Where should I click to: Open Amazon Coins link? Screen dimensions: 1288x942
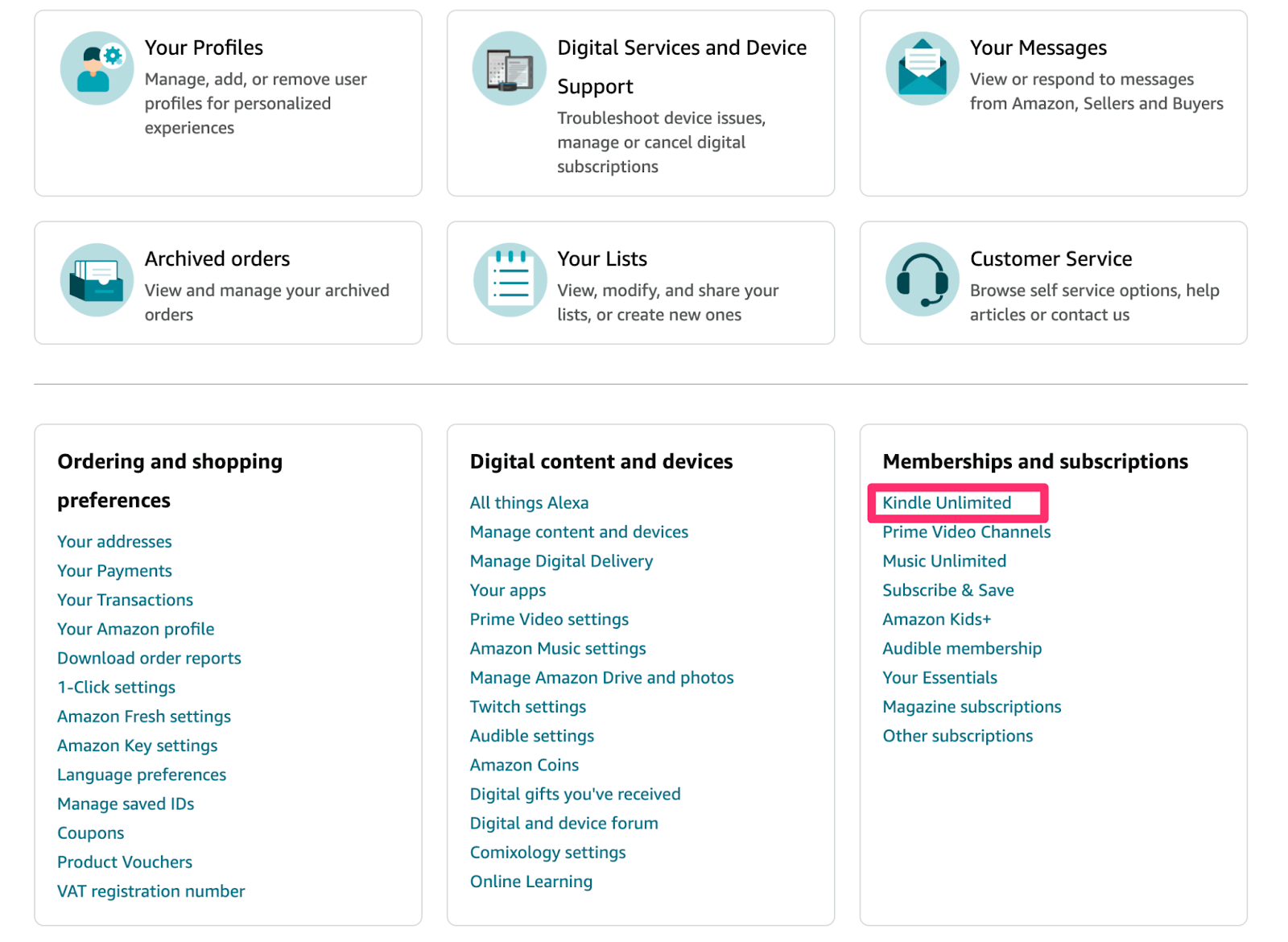pos(524,765)
